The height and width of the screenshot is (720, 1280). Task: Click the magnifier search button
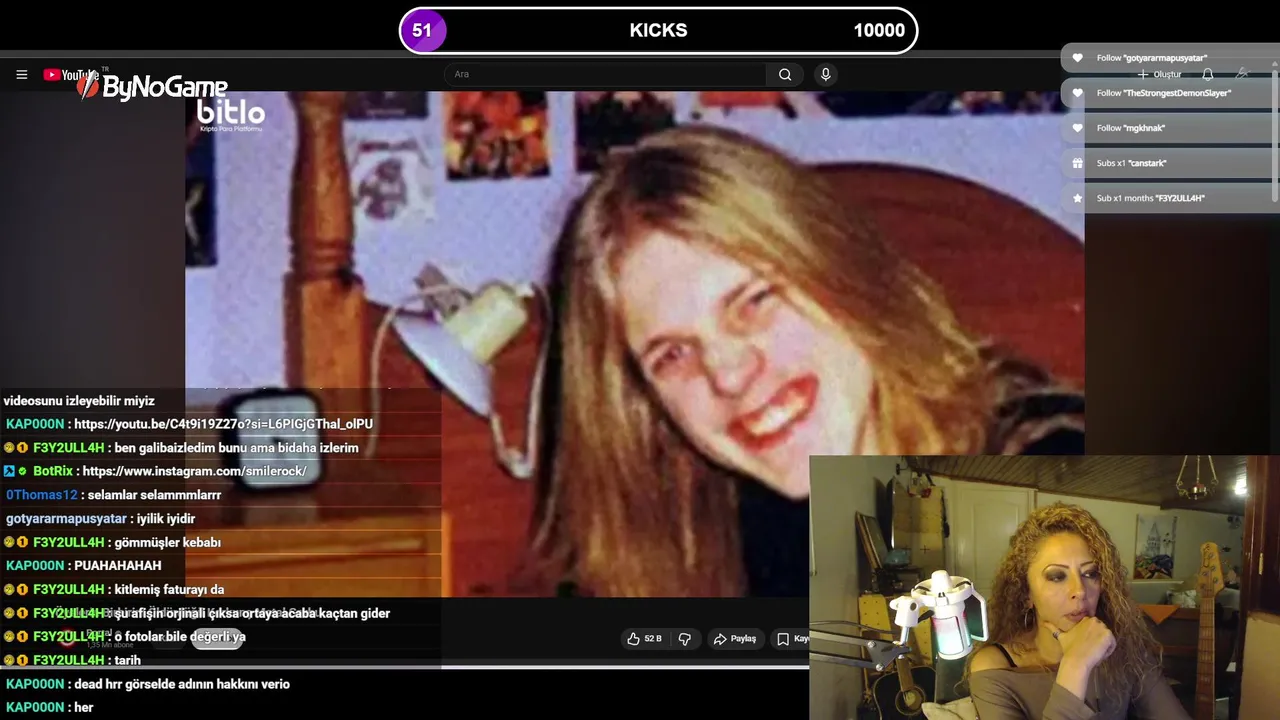click(785, 74)
